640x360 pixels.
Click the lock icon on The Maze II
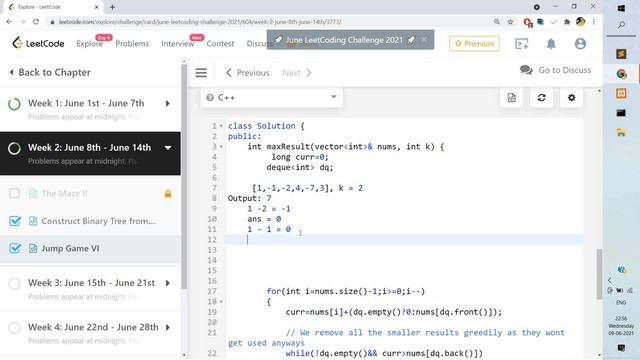(168, 193)
